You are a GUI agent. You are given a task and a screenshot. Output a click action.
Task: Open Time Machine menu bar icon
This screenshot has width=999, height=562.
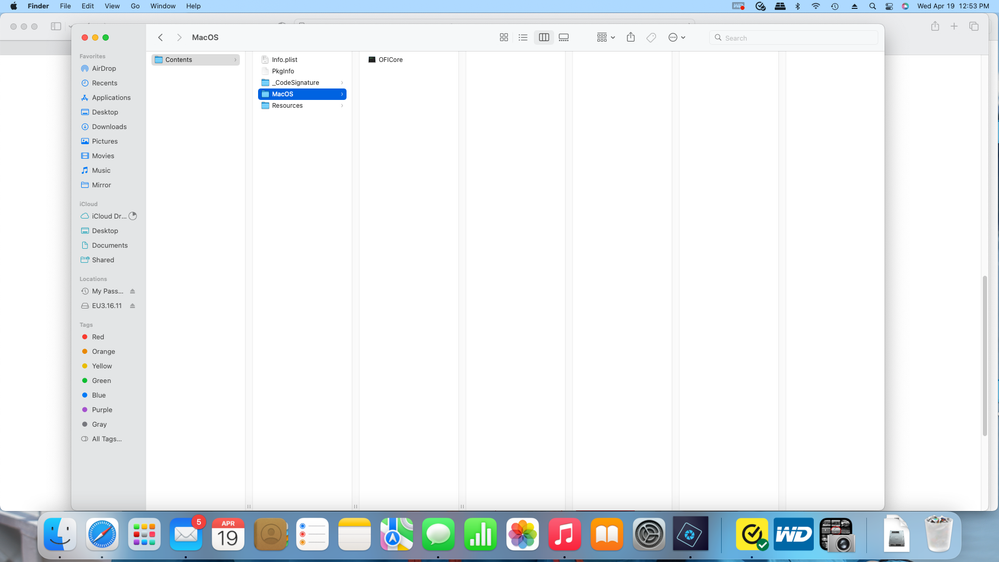pos(835,6)
